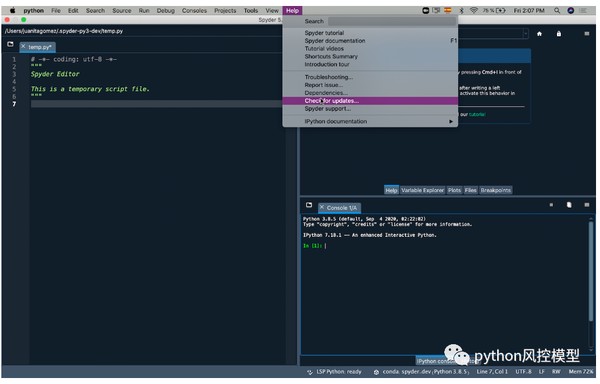This screenshot has height=384, width=600.
Task: Switch to the Variable Explorer tab
Action: click(x=422, y=190)
